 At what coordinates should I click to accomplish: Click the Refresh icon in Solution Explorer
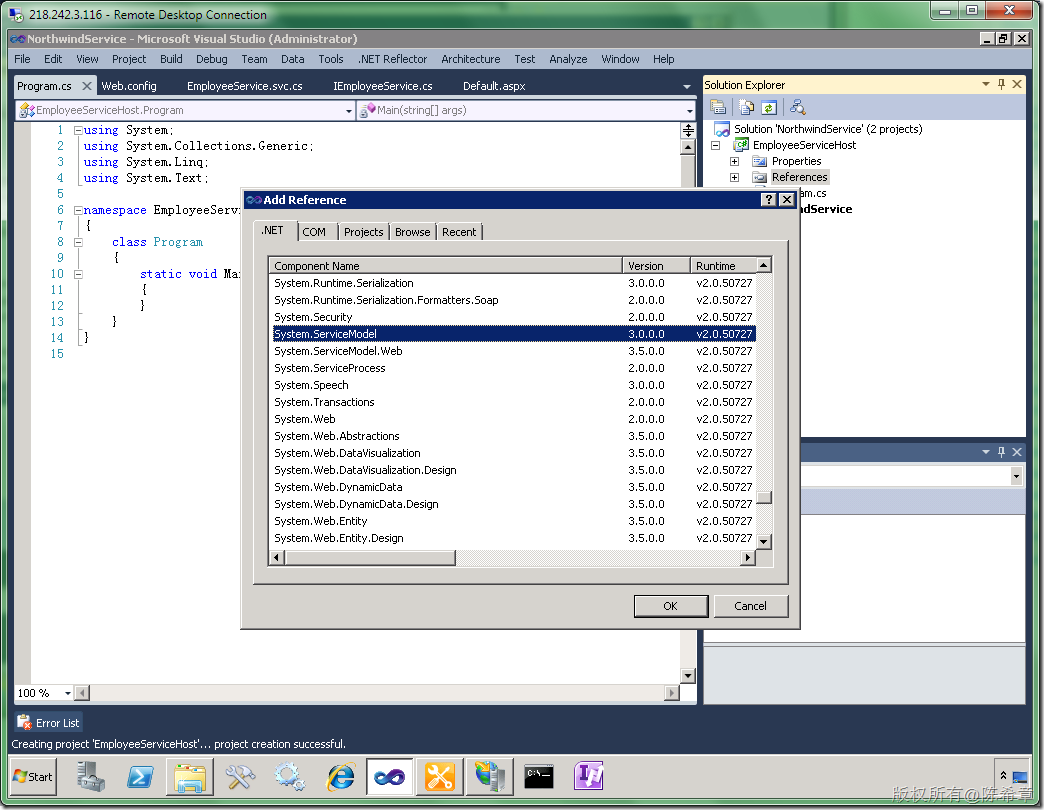769,107
